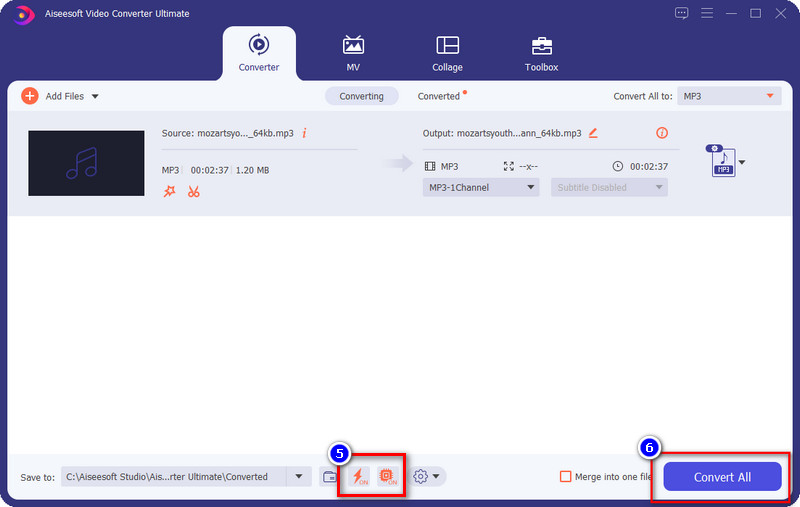The height and width of the screenshot is (507, 800).
Task: Toggle the ultrafast conversion lightning icon
Action: pos(358,477)
